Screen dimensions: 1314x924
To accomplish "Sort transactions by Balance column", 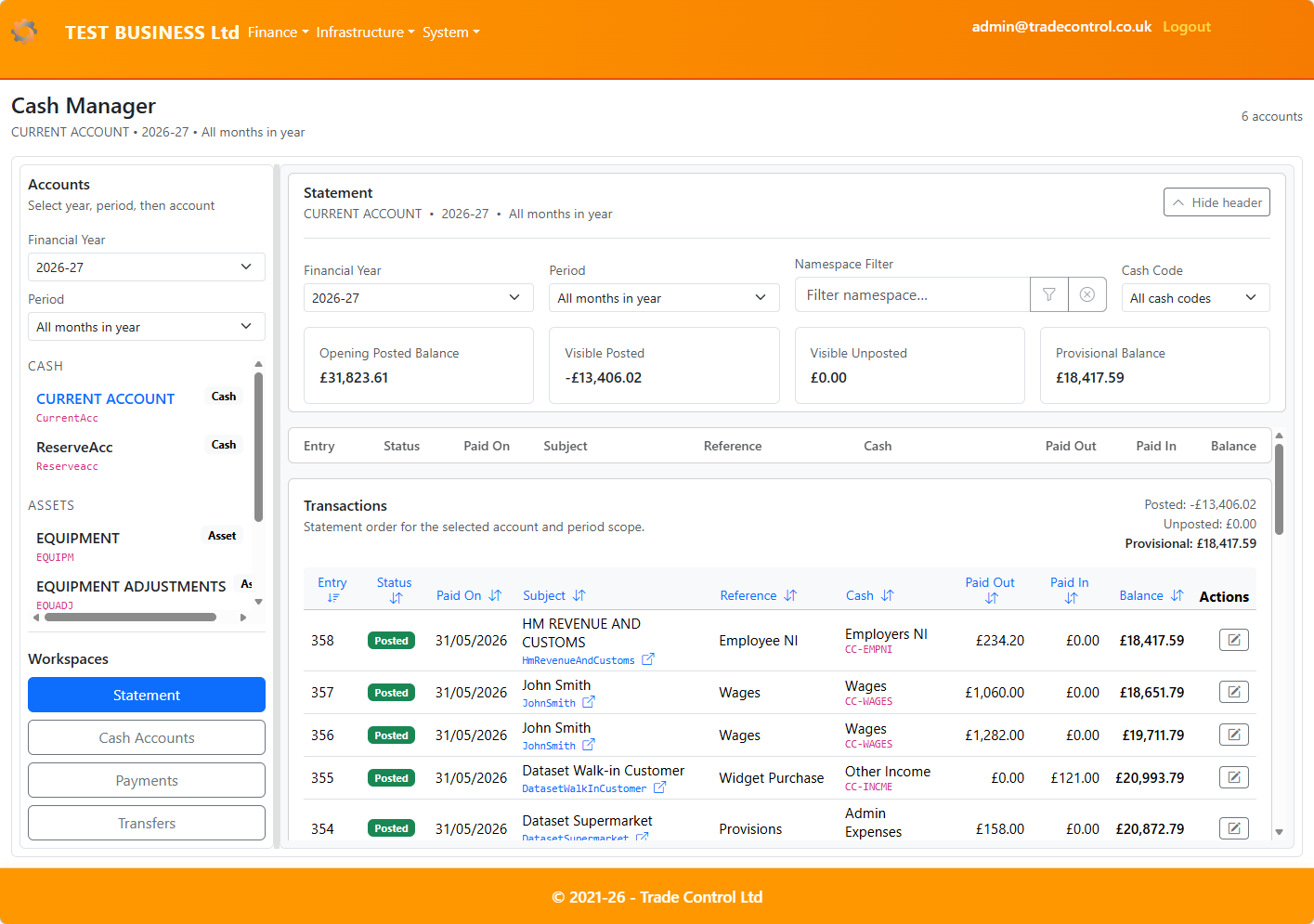I will [1151, 595].
